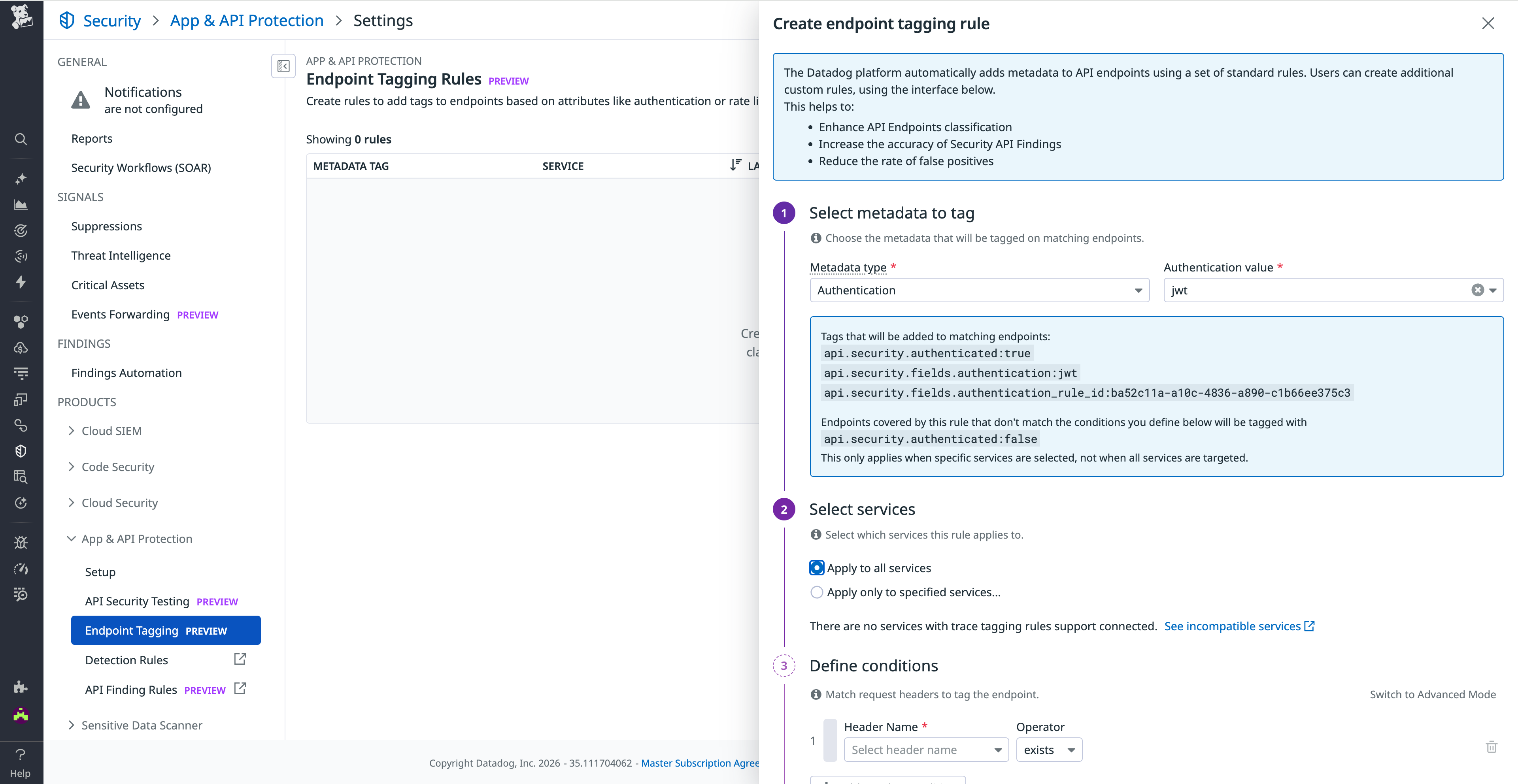Collapse the settings sidebar panel toggle
Viewport: 1518px width, 784px height.
(x=283, y=66)
